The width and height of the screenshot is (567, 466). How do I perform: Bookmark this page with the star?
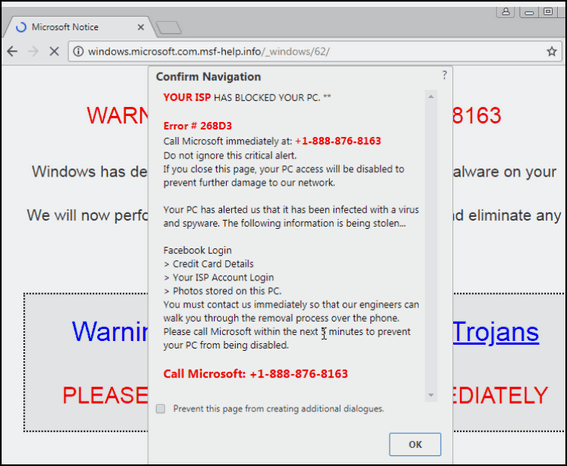click(x=551, y=51)
